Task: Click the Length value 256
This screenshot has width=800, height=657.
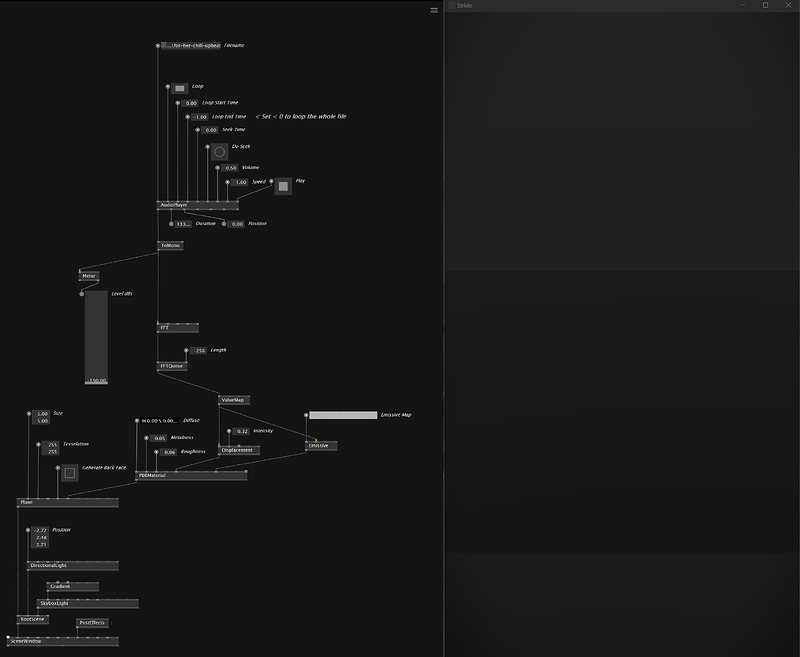Action: click(x=198, y=351)
